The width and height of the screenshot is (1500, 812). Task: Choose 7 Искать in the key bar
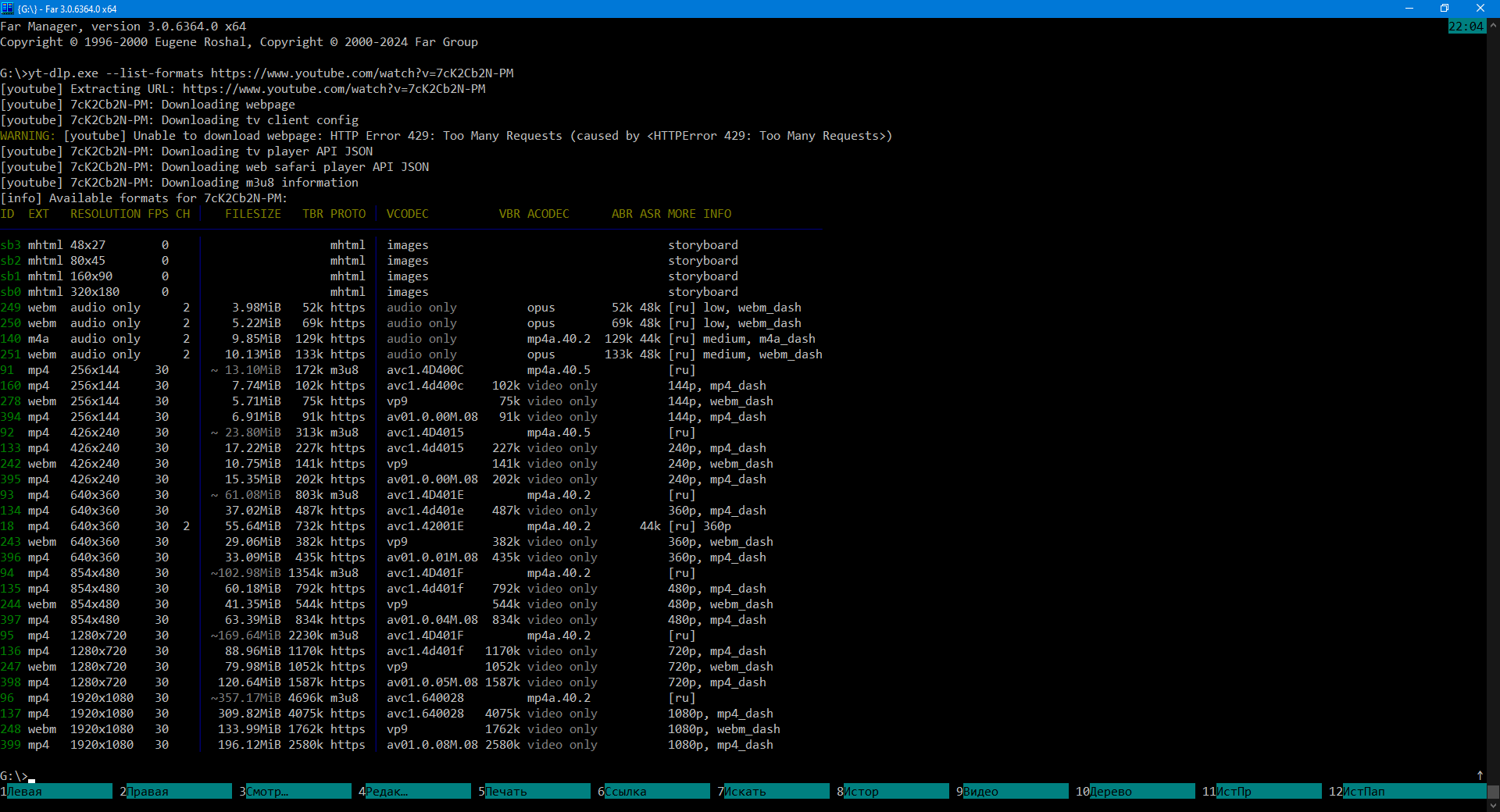tap(776, 792)
